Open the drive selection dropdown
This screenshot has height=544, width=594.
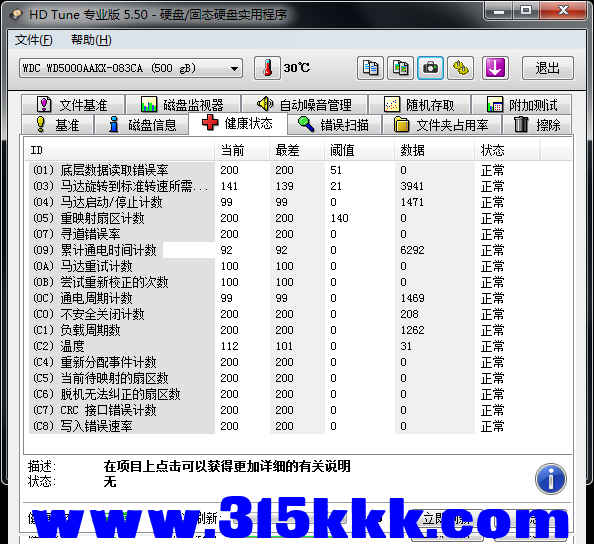131,69
